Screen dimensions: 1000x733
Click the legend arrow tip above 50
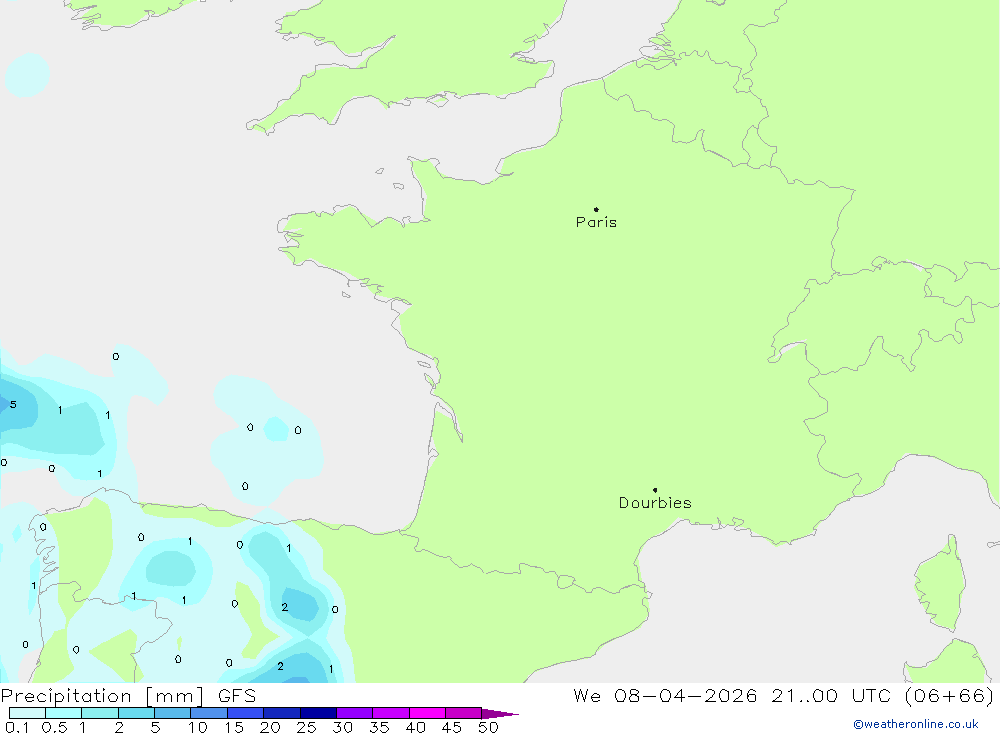coord(501,713)
